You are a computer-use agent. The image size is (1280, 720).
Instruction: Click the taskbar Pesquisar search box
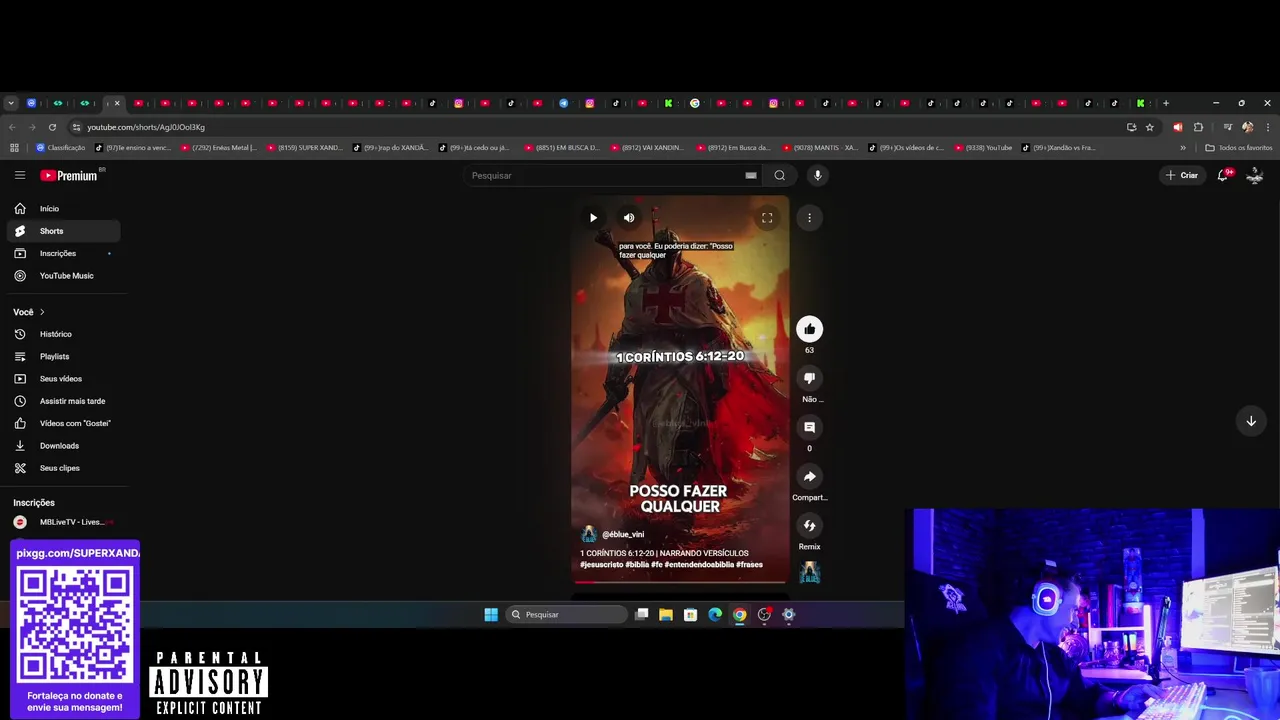567,614
